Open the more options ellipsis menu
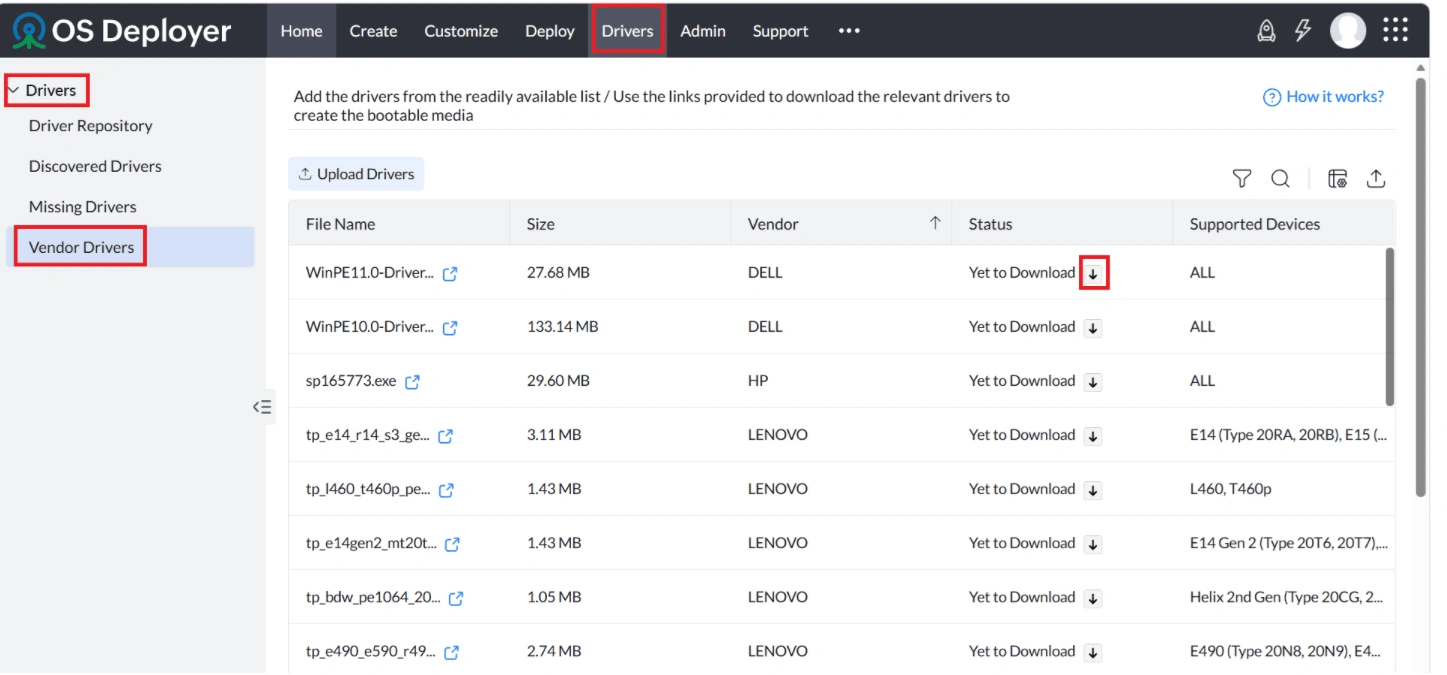 [849, 31]
